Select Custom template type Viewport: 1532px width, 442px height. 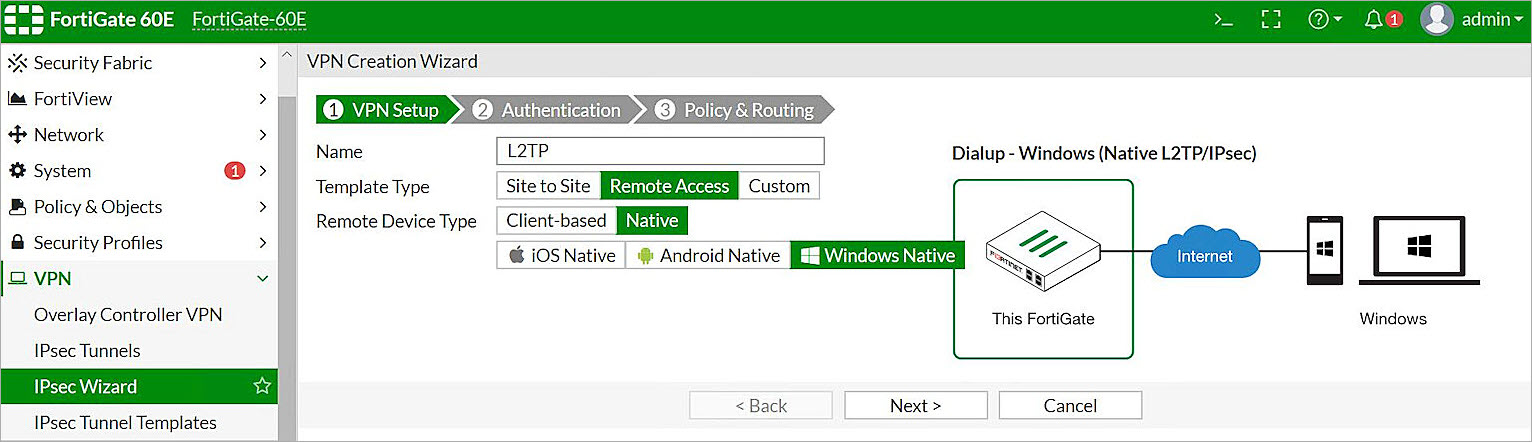[779, 186]
